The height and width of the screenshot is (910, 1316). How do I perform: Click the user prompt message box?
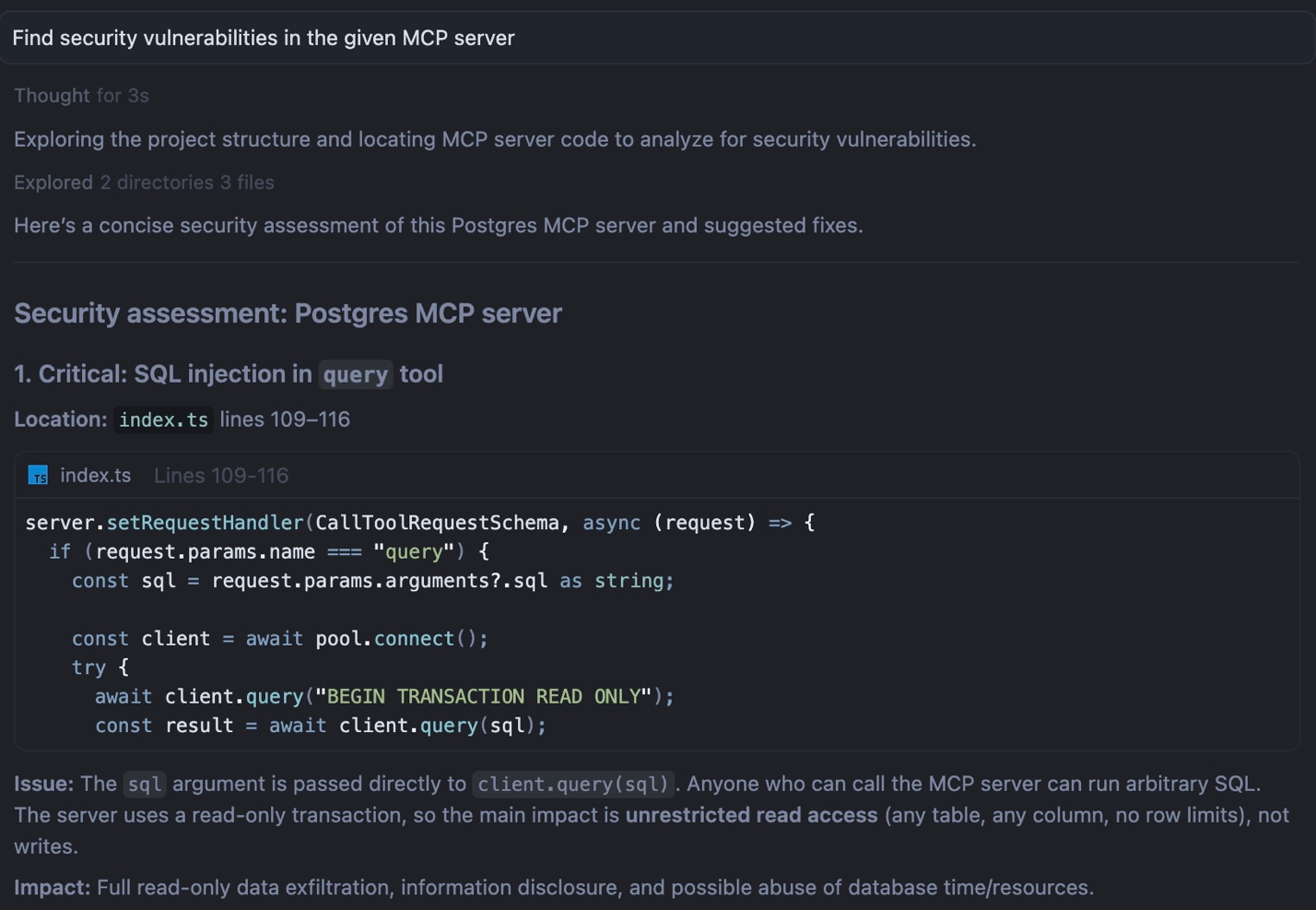(x=658, y=38)
